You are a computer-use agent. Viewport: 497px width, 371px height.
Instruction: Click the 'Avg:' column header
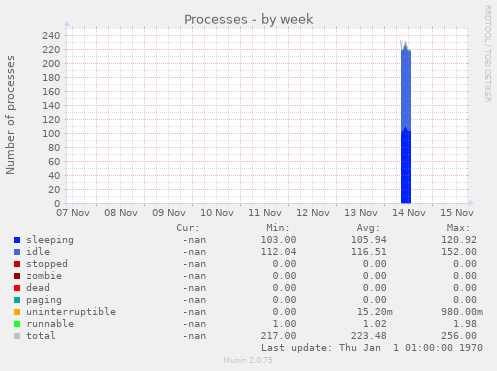click(x=368, y=228)
